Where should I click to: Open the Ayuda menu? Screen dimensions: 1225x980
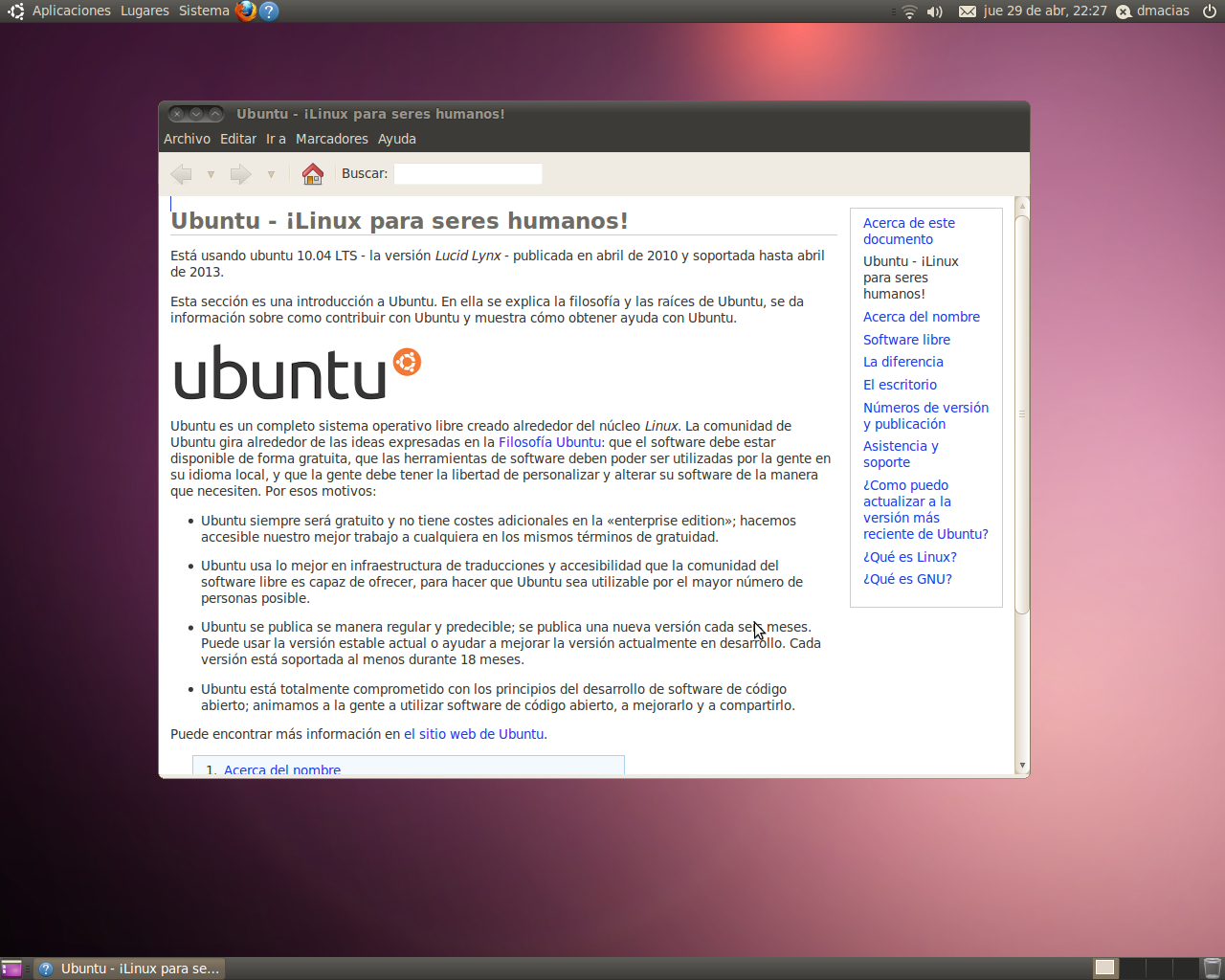397,139
